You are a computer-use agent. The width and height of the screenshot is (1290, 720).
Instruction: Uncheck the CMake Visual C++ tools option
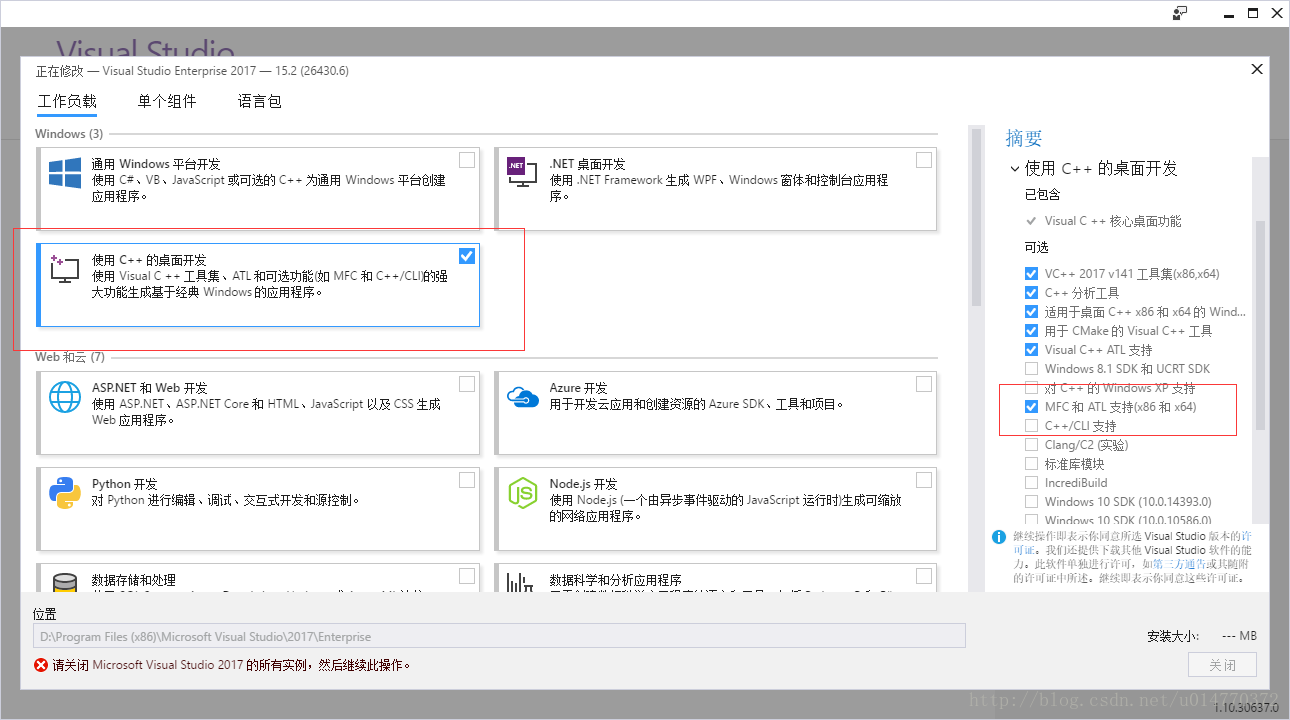point(1031,331)
